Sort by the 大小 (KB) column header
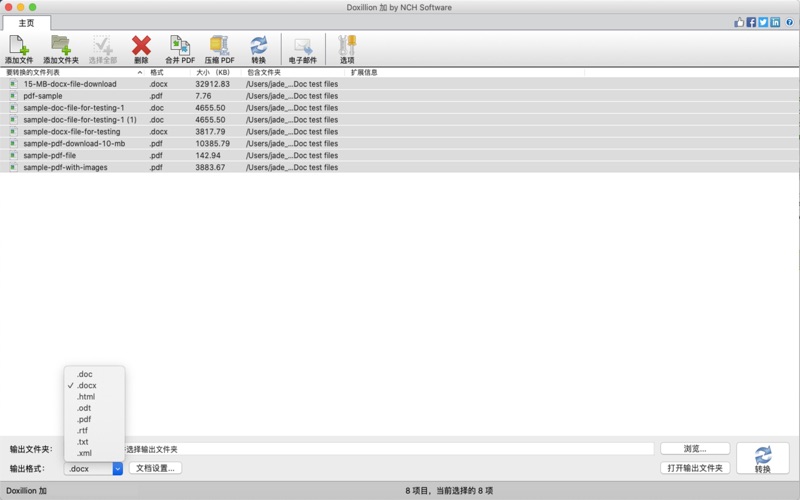800x500 pixels. point(216,72)
